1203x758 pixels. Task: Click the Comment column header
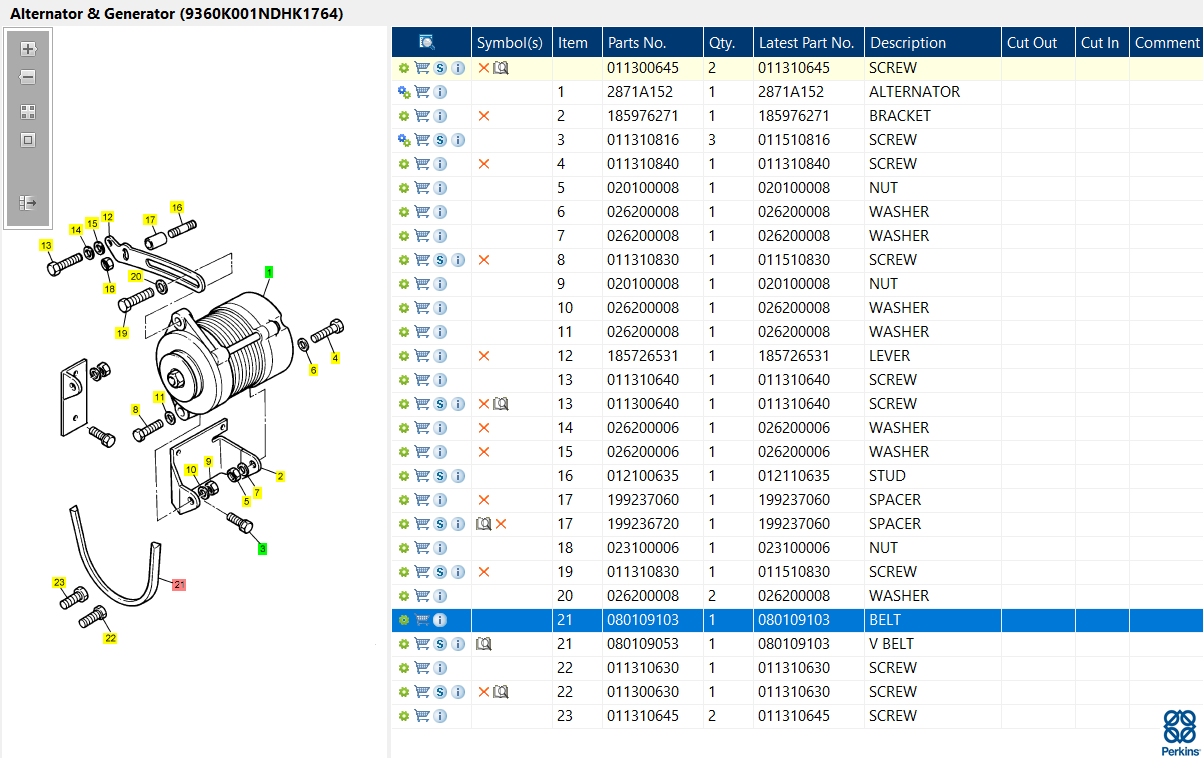pyautogui.click(x=1167, y=43)
